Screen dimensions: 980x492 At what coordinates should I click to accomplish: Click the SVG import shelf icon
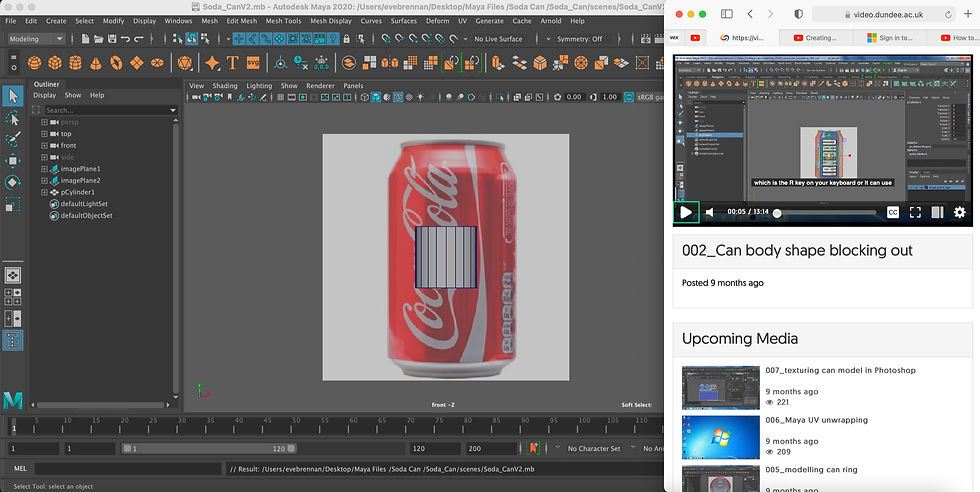pos(253,63)
